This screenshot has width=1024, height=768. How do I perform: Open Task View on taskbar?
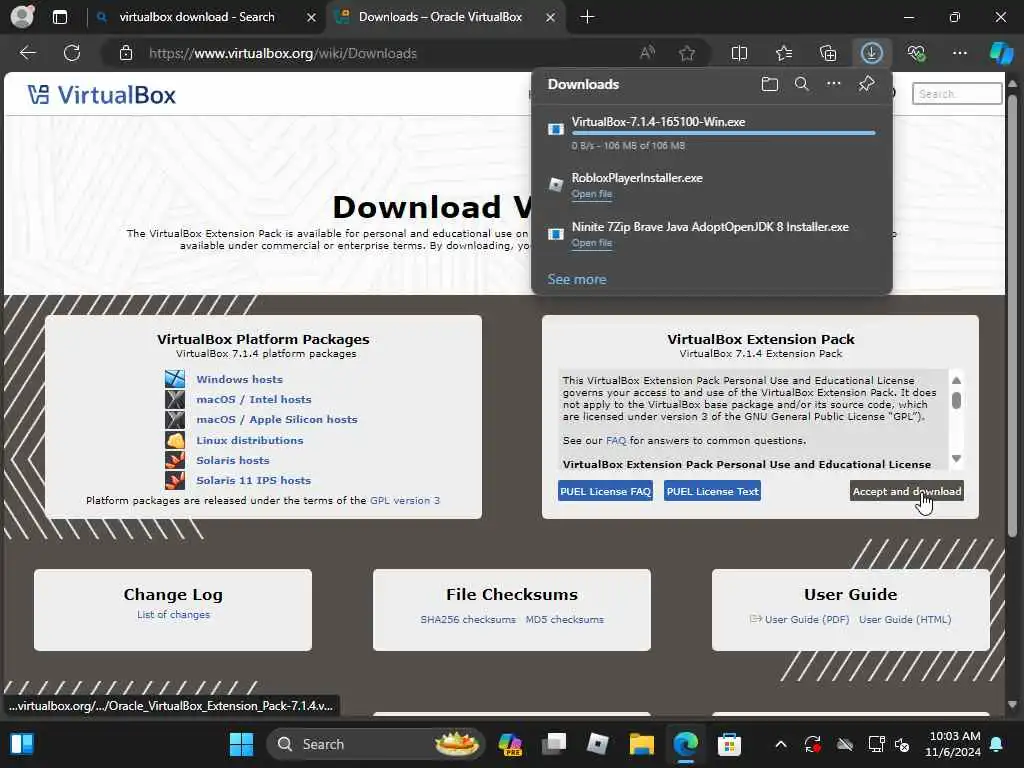coord(554,744)
